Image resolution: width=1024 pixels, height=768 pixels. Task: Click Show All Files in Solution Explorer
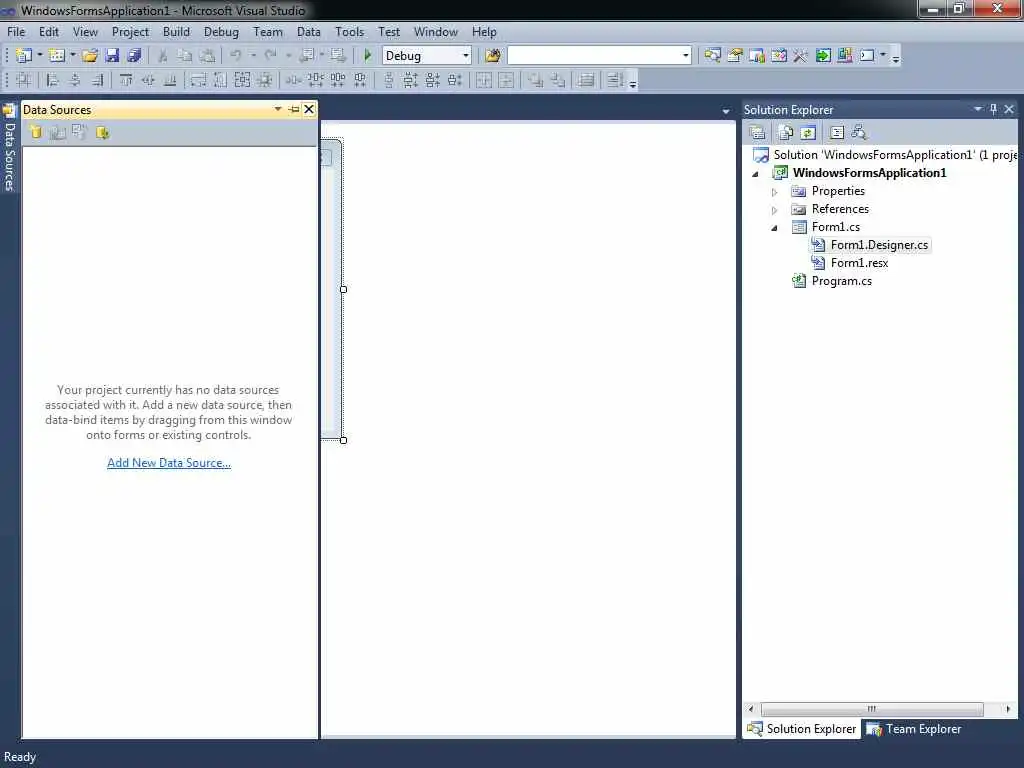[x=786, y=133]
